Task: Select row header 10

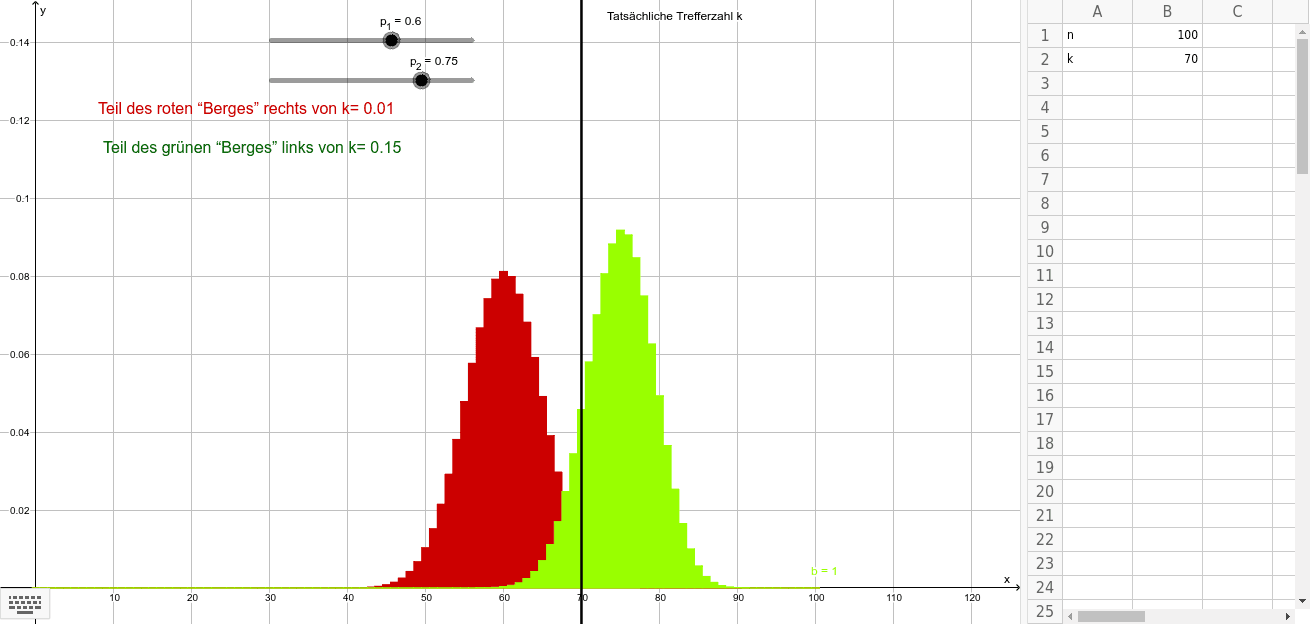Action: [1045, 251]
